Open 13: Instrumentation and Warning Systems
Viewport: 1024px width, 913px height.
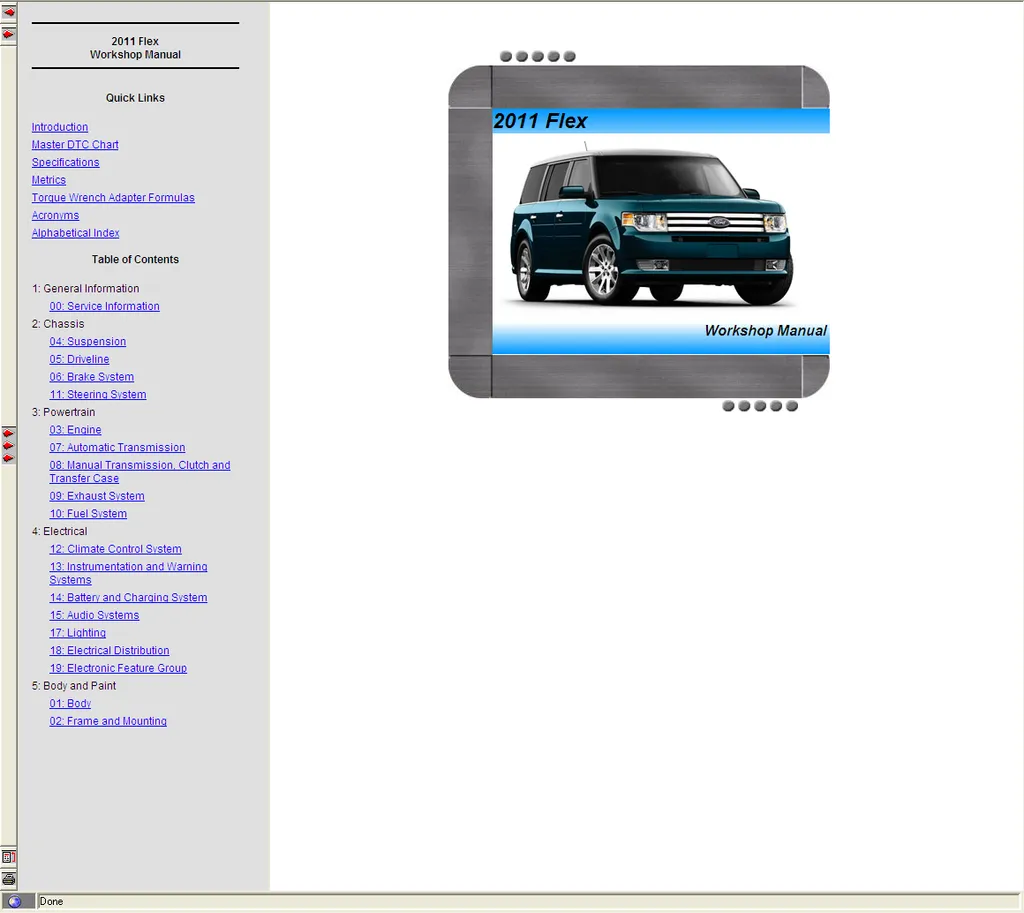(128, 573)
